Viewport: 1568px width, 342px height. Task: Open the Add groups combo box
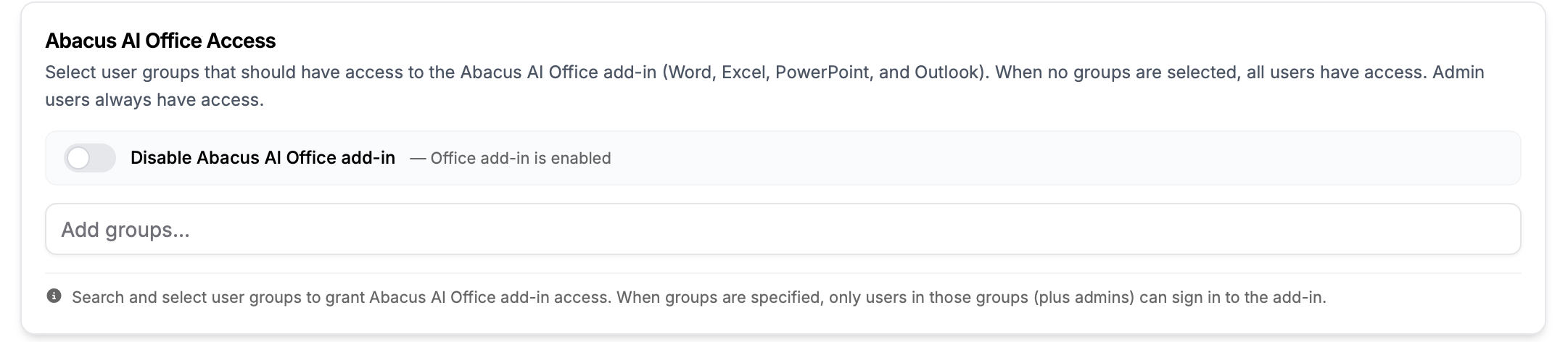783,229
